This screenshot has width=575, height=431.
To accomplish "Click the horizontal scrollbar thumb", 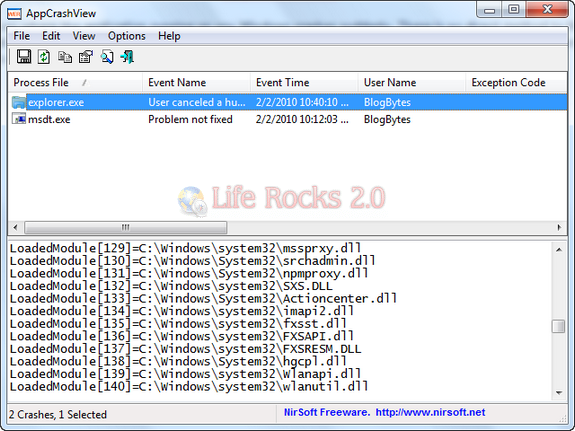I will 126,227.
